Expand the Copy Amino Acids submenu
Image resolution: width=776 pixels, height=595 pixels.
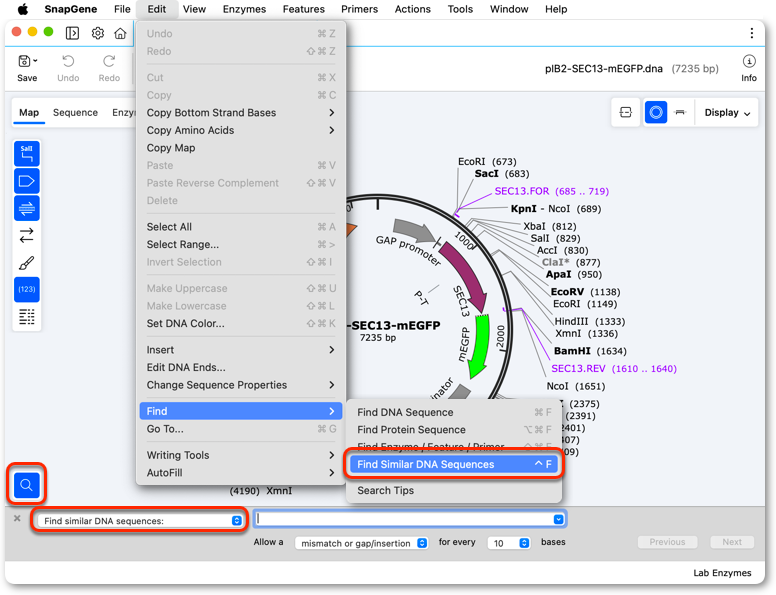tap(241, 130)
